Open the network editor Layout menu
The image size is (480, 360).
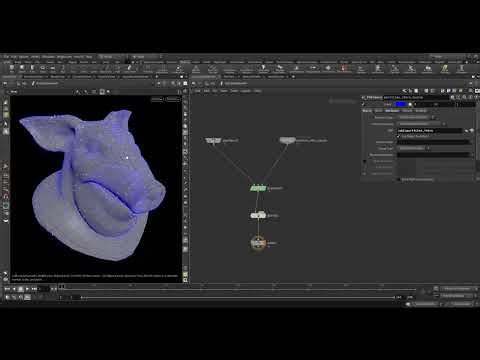click(x=246, y=91)
